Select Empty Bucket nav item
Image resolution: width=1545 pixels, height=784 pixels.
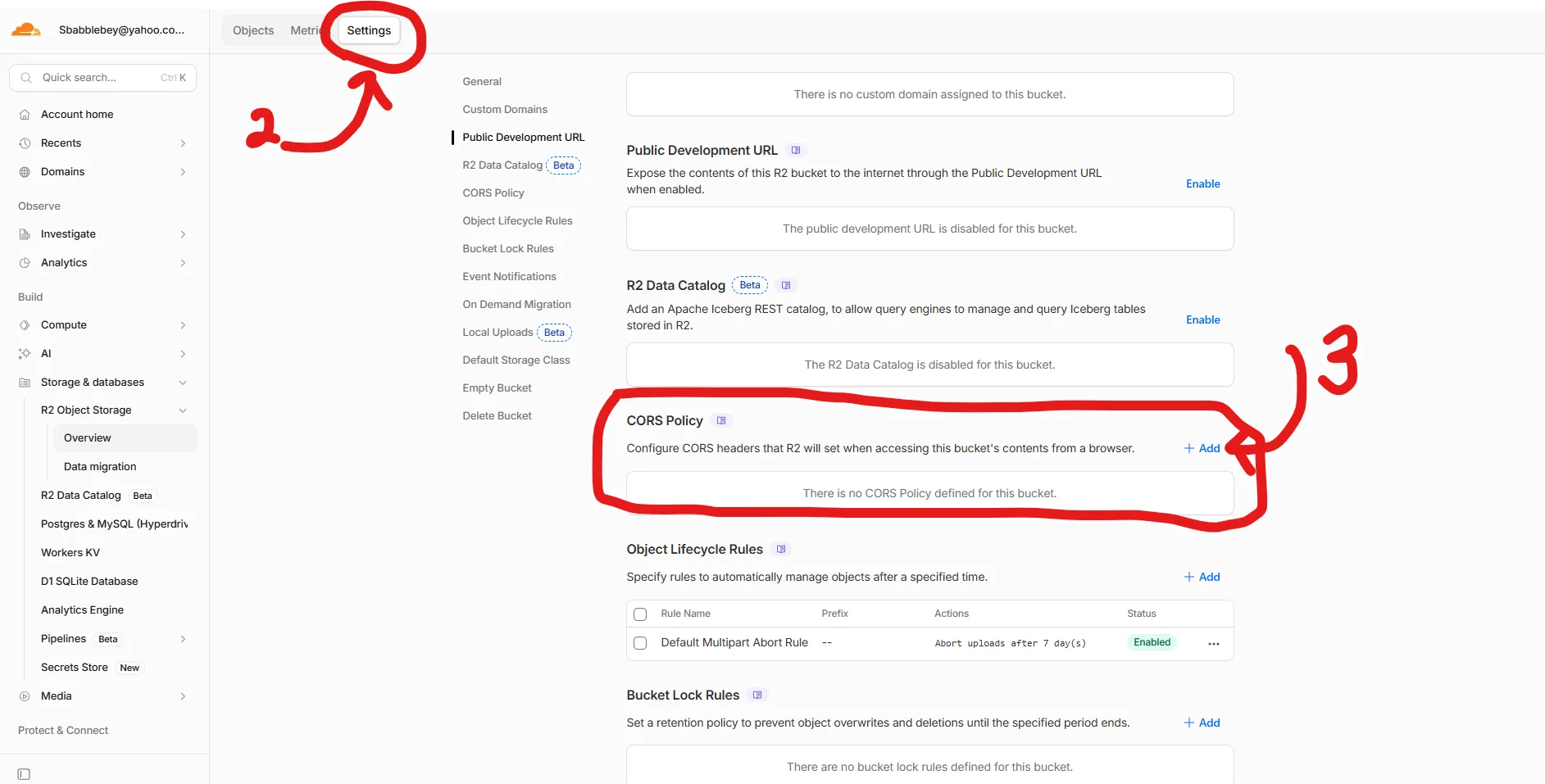[497, 388]
